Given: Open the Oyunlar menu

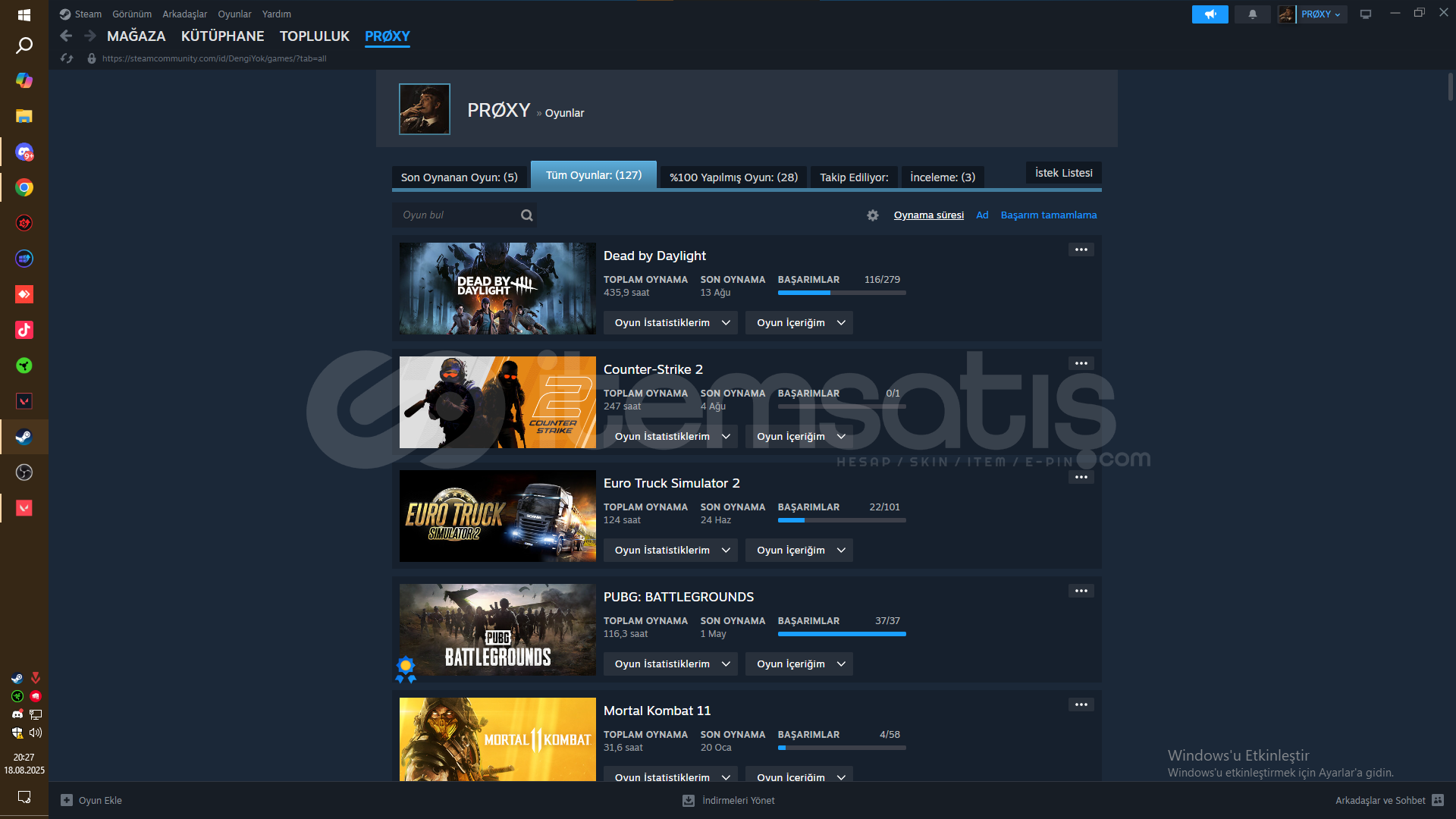Looking at the screenshot, I should (x=234, y=14).
